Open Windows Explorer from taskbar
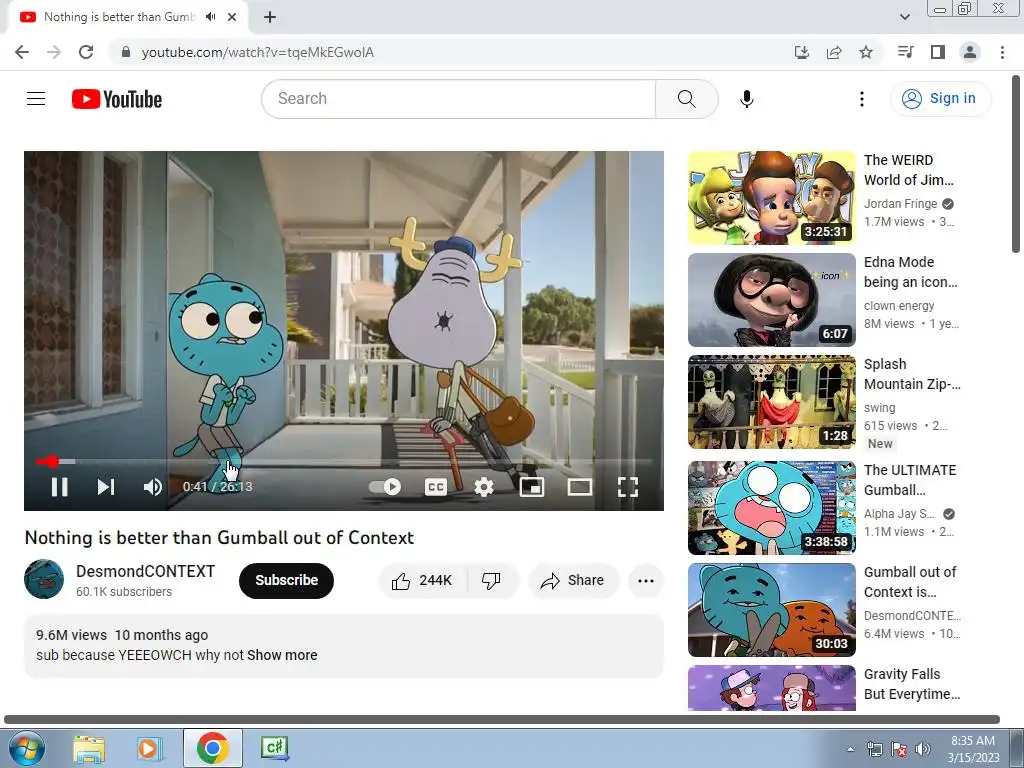The image size is (1024, 768). [89, 748]
